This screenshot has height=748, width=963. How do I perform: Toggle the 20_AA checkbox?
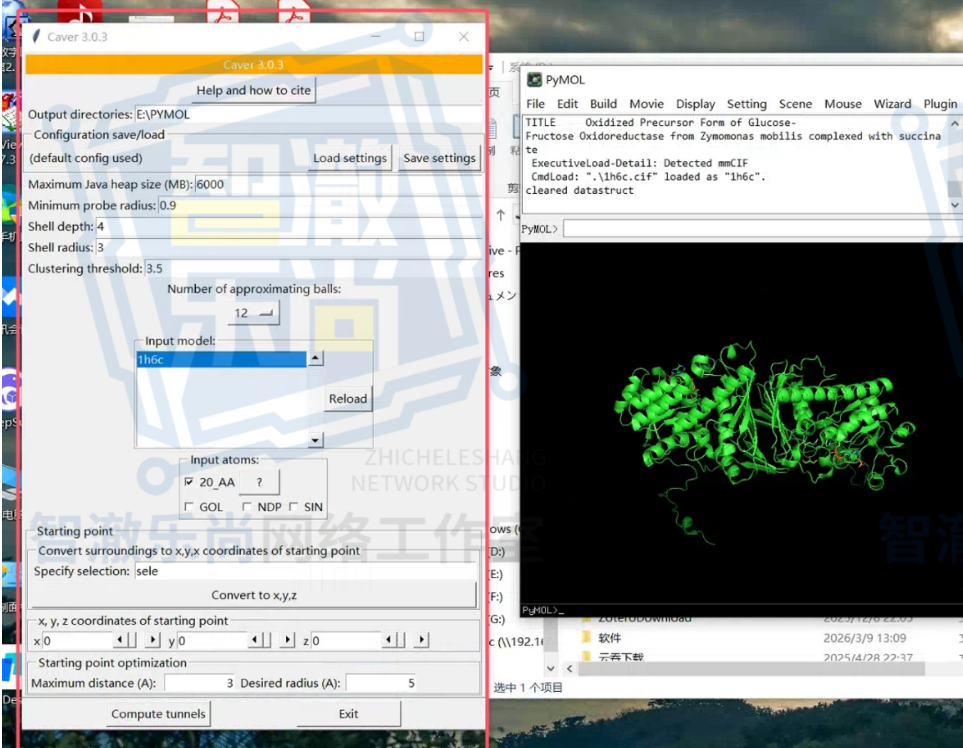point(189,482)
